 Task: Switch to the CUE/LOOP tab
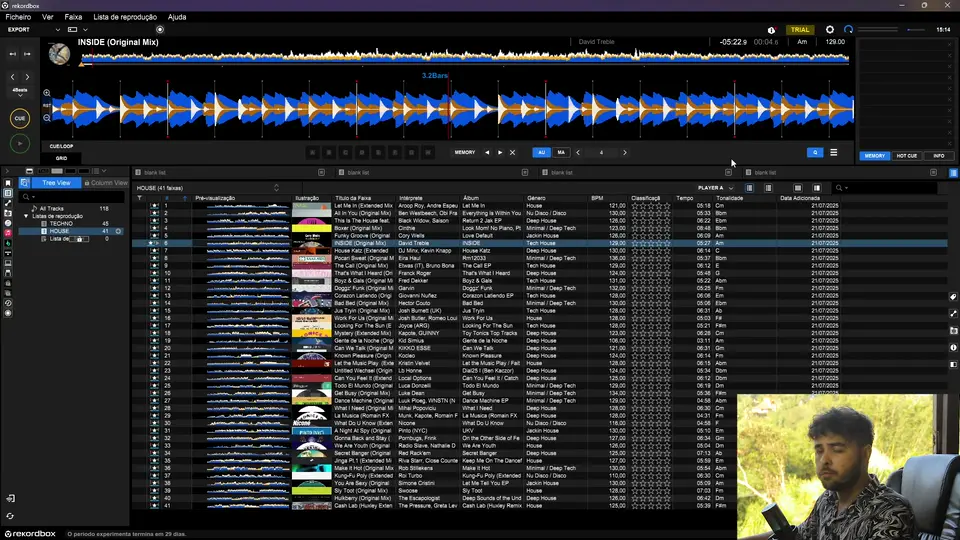click(x=61, y=146)
